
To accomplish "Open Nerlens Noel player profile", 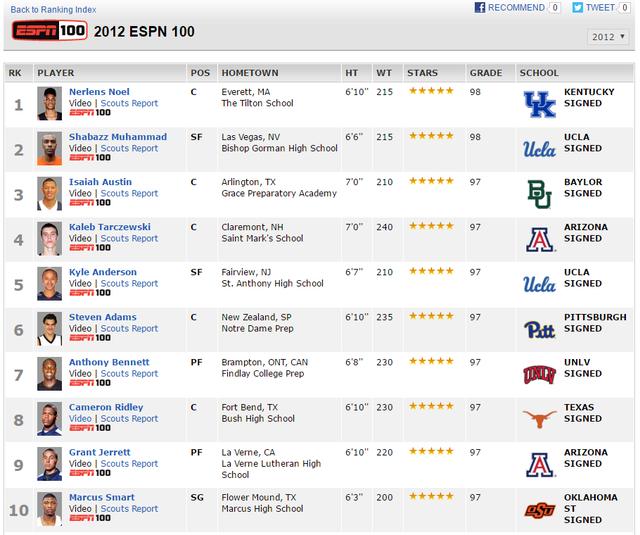I will [99, 92].
